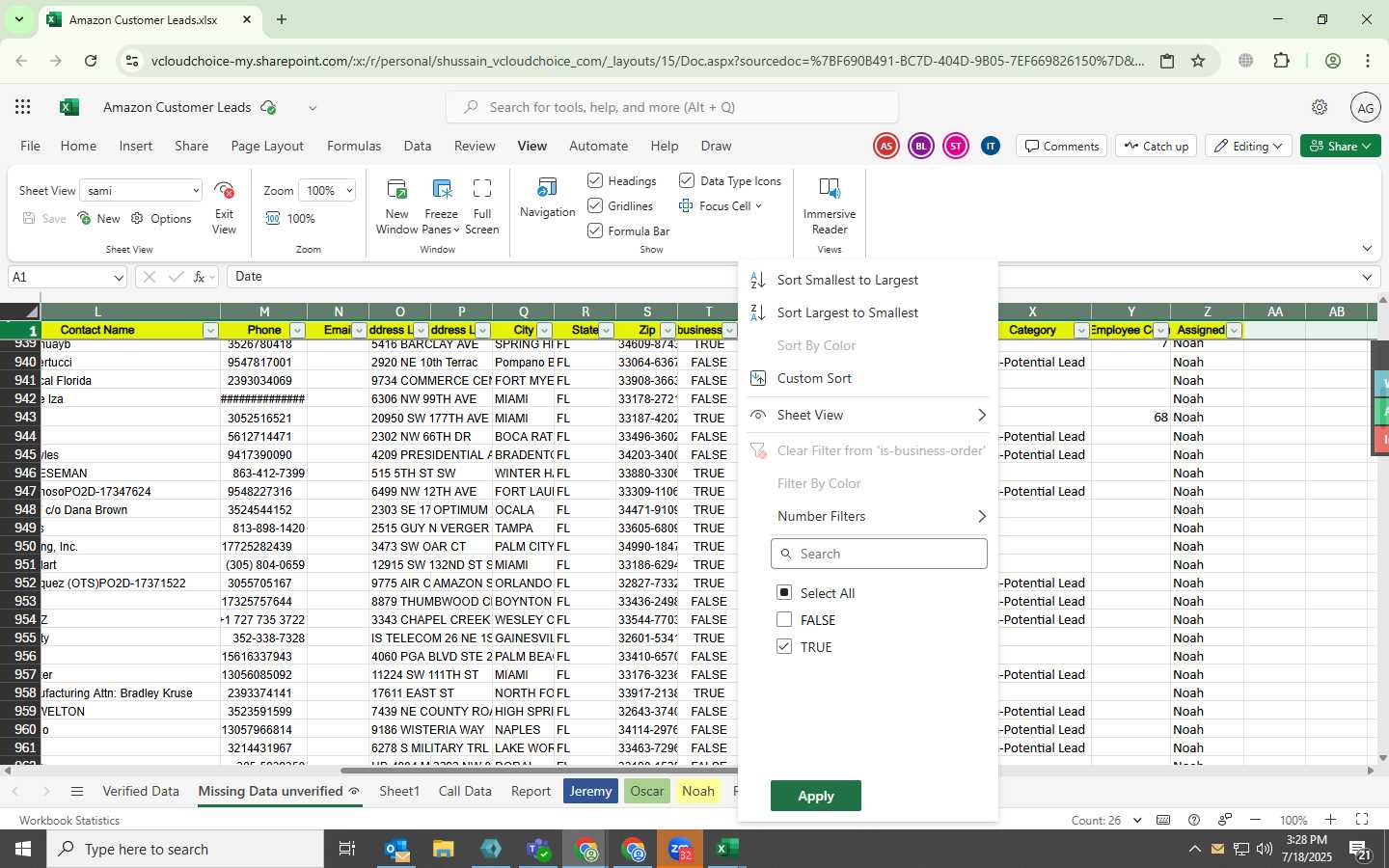The height and width of the screenshot is (868, 1389).
Task: Open Contact Name column filter dropdown
Action: (x=210, y=330)
